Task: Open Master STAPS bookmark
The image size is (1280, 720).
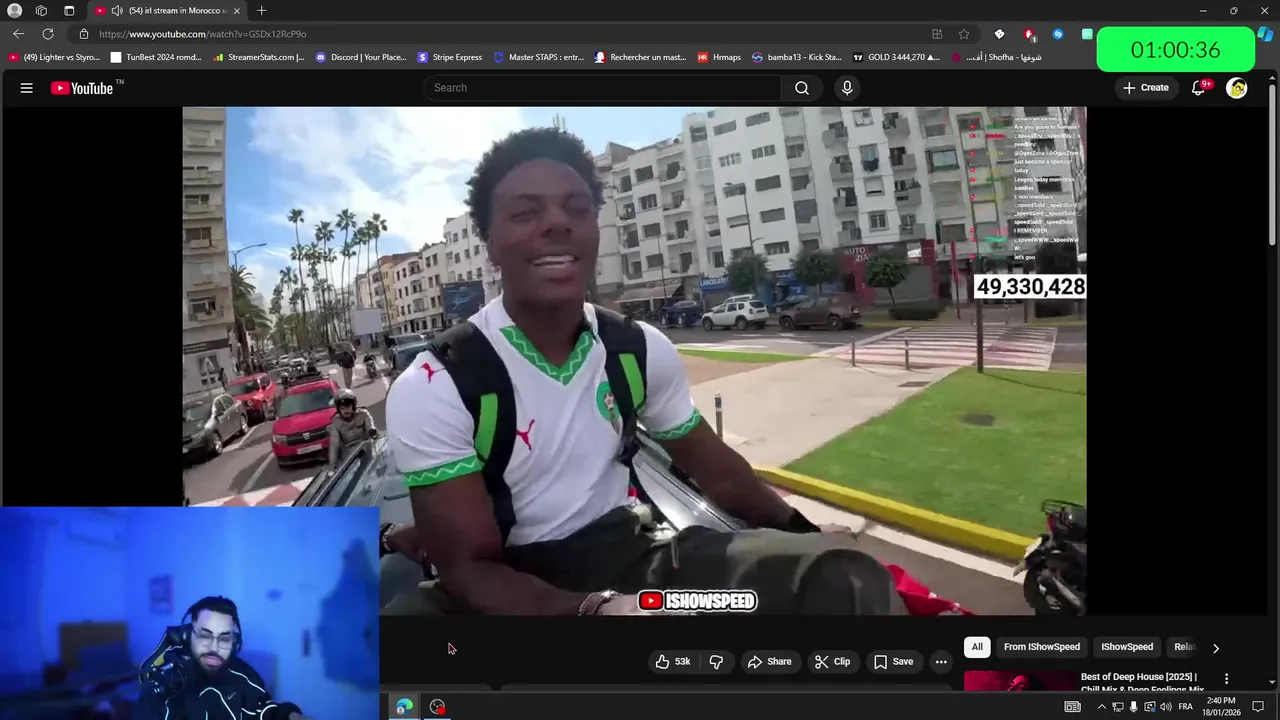Action: pyautogui.click(x=539, y=57)
